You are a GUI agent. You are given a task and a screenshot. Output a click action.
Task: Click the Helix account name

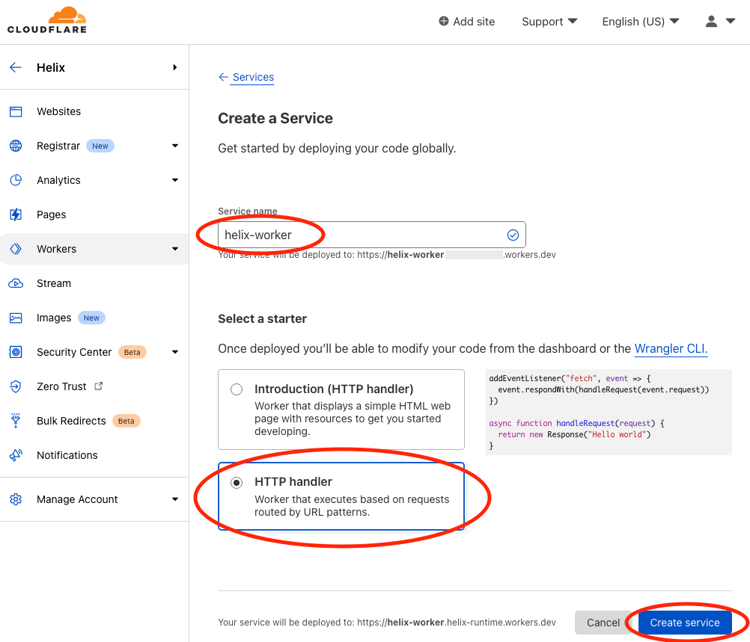(51, 67)
